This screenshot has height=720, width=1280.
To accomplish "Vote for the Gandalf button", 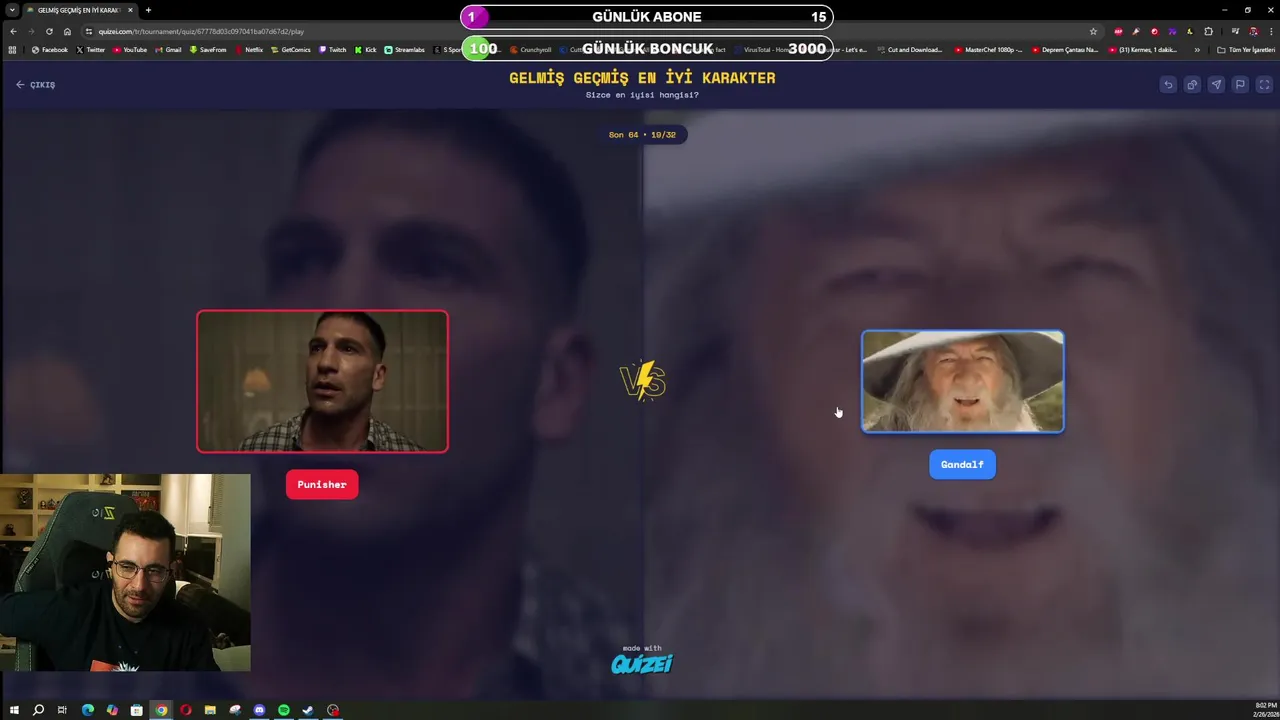I will (x=962, y=465).
